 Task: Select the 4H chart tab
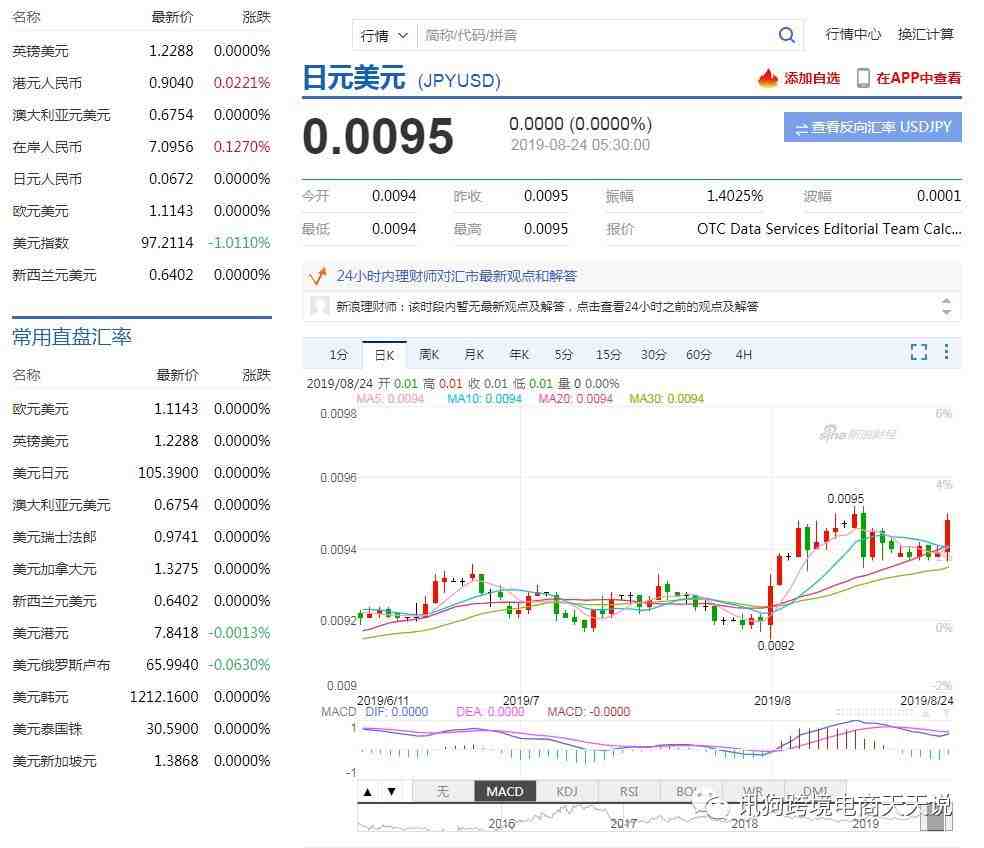click(x=744, y=355)
